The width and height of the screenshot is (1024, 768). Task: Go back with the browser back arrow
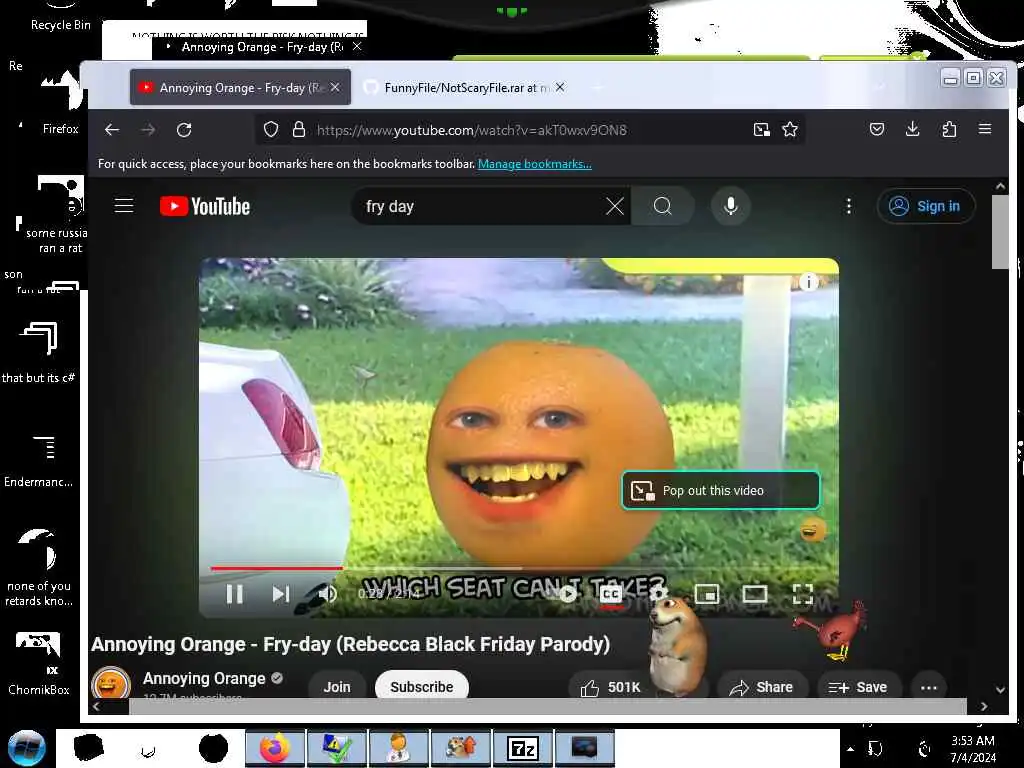pyautogui.click(x=112, y=130)
